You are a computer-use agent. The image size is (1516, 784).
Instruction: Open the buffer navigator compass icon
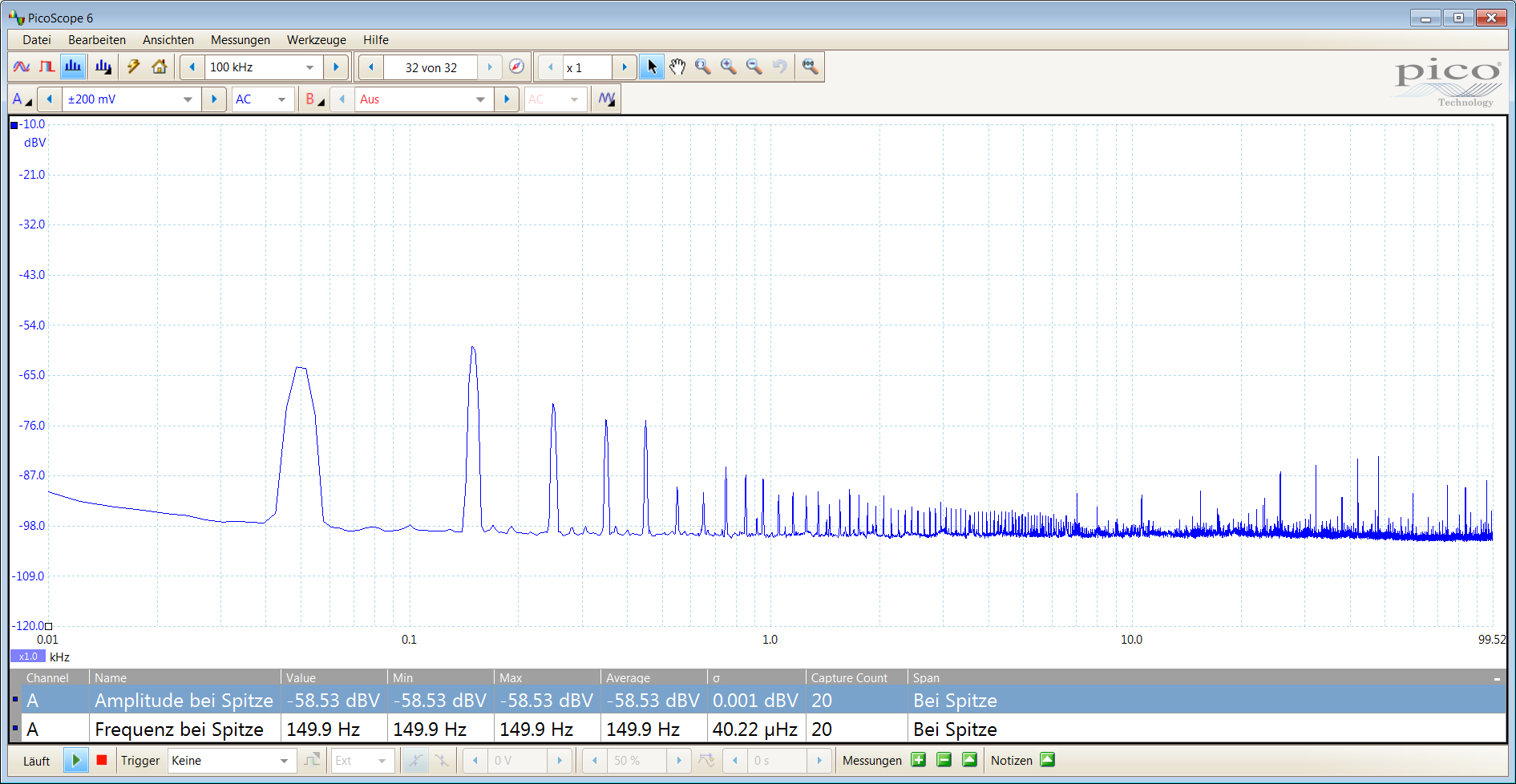[x=517, y=67]
